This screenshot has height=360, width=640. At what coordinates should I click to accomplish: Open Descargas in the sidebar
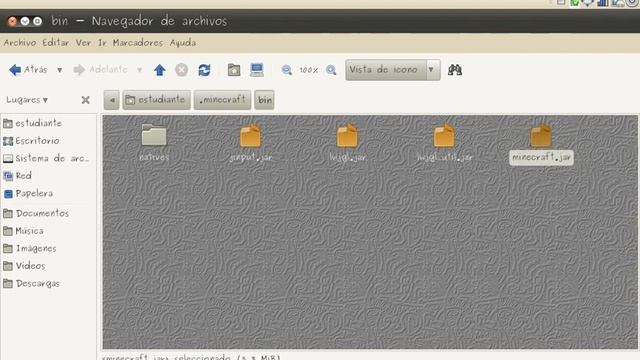coord(31,284)
